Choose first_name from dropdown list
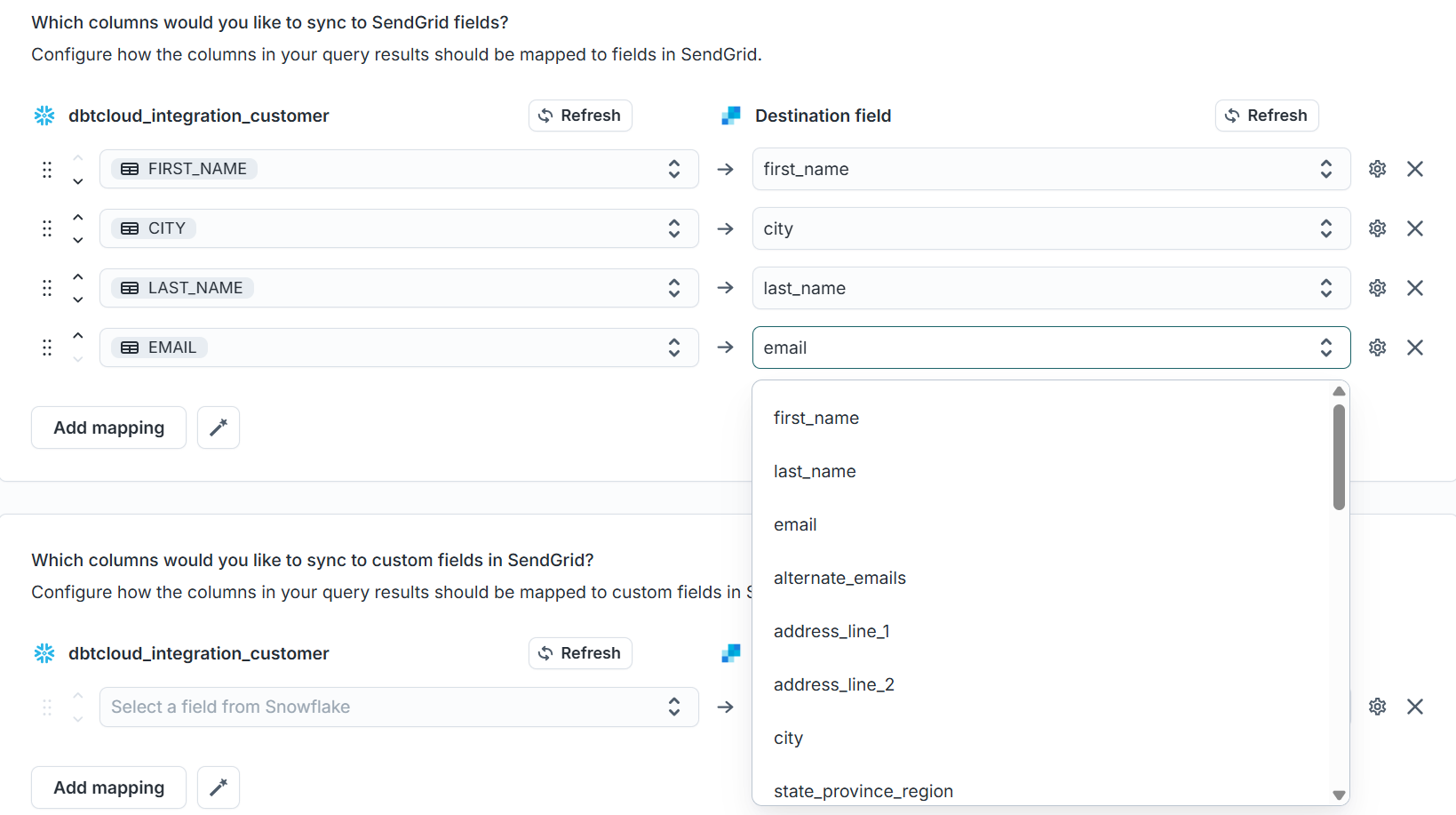The height and width of the screenshot is (815, 1456). (1041, 418)
